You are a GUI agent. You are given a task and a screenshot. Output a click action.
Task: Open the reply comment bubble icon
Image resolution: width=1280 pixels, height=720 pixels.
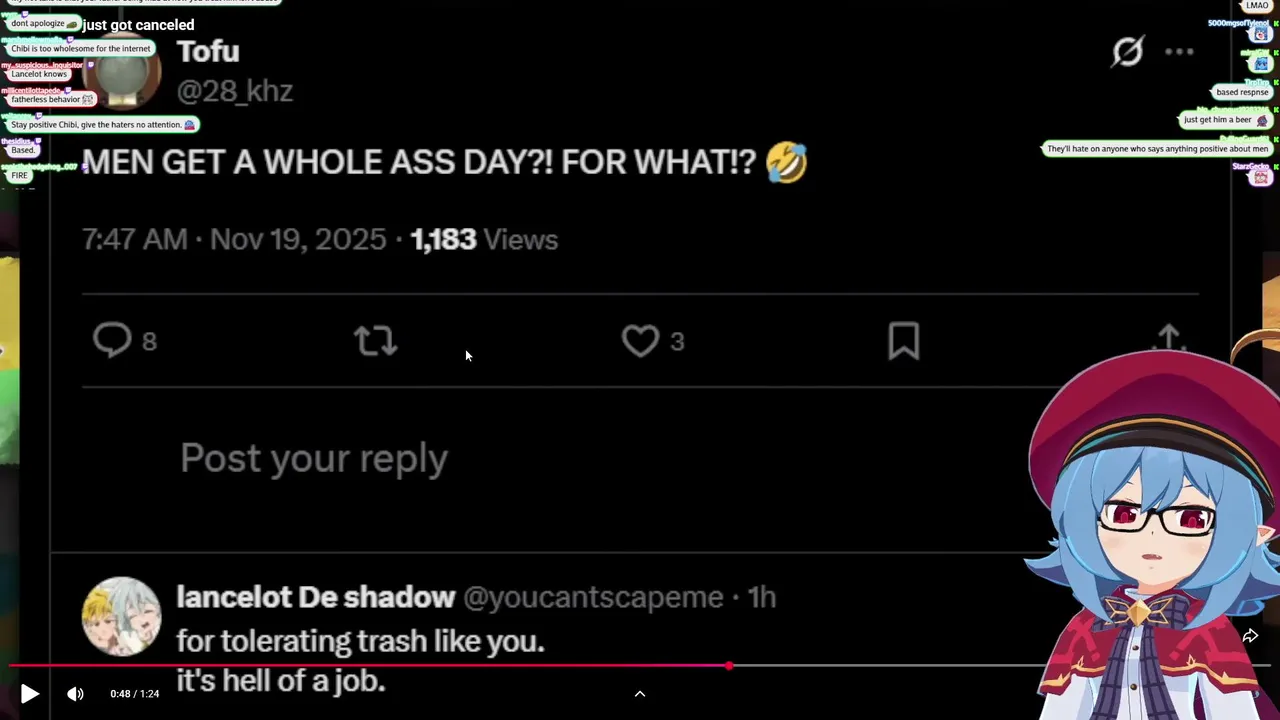pos(112,341)
